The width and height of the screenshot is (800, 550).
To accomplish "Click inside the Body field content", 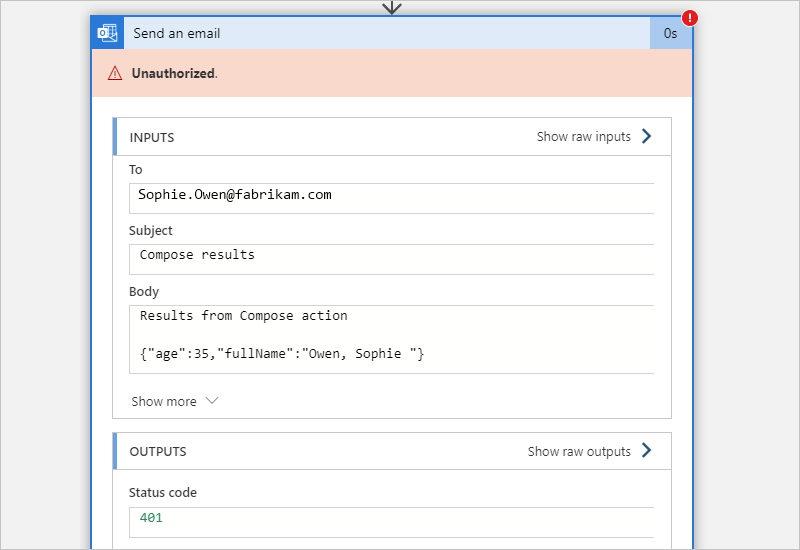I will (391, 337).
